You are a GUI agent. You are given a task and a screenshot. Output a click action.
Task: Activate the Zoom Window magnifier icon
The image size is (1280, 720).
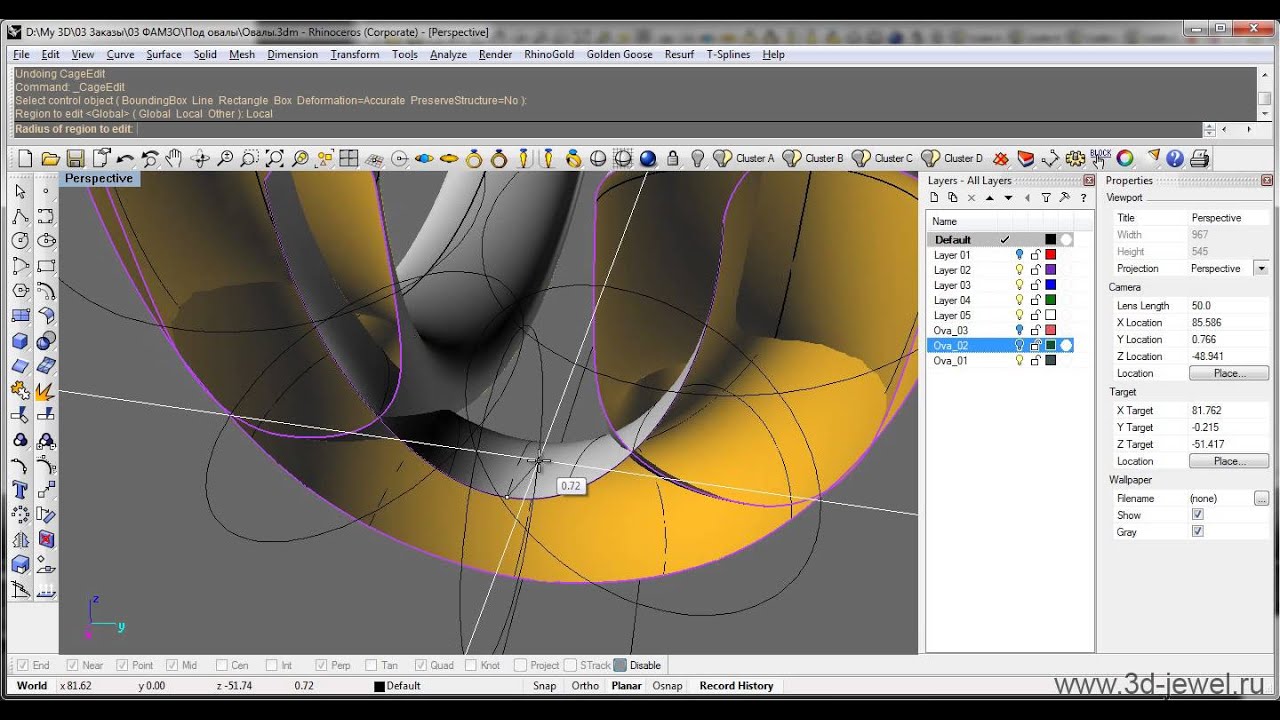[x=250, y=158]
